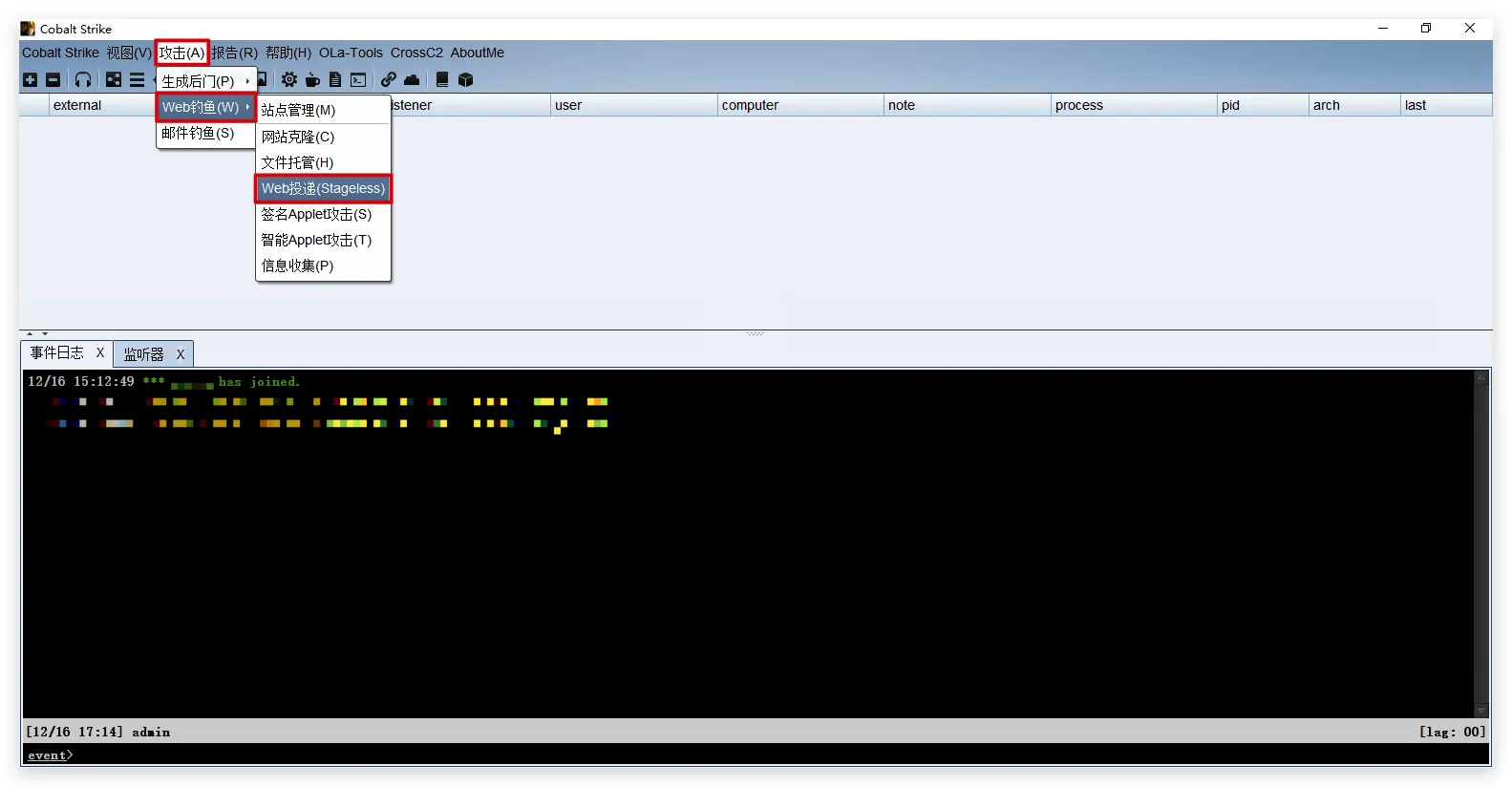This screenshot has width=1512, height=787.
Task: Open the 攻击(A) menu
Action: (181, 53)
